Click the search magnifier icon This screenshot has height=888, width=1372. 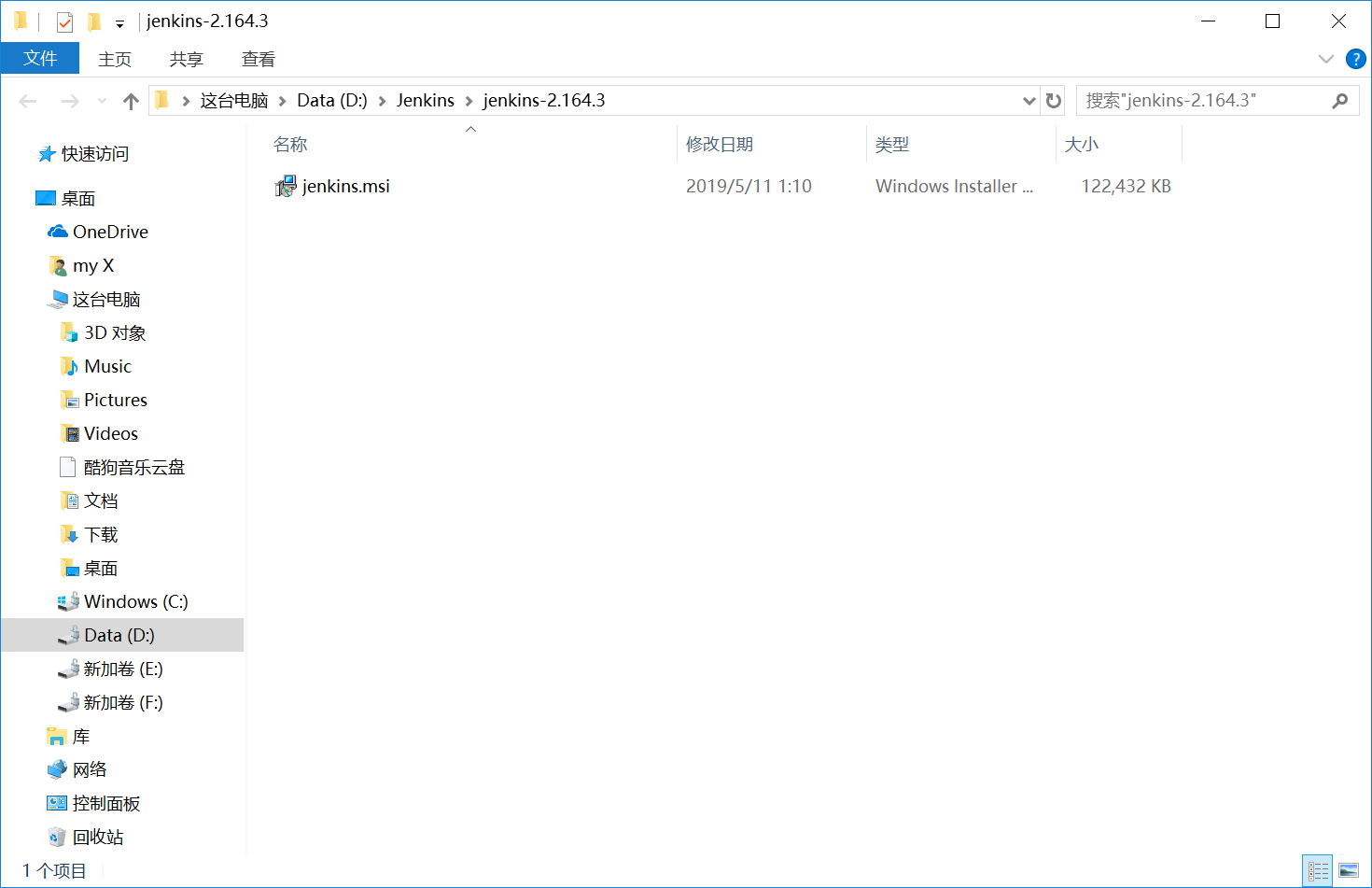click(1340, 100)
